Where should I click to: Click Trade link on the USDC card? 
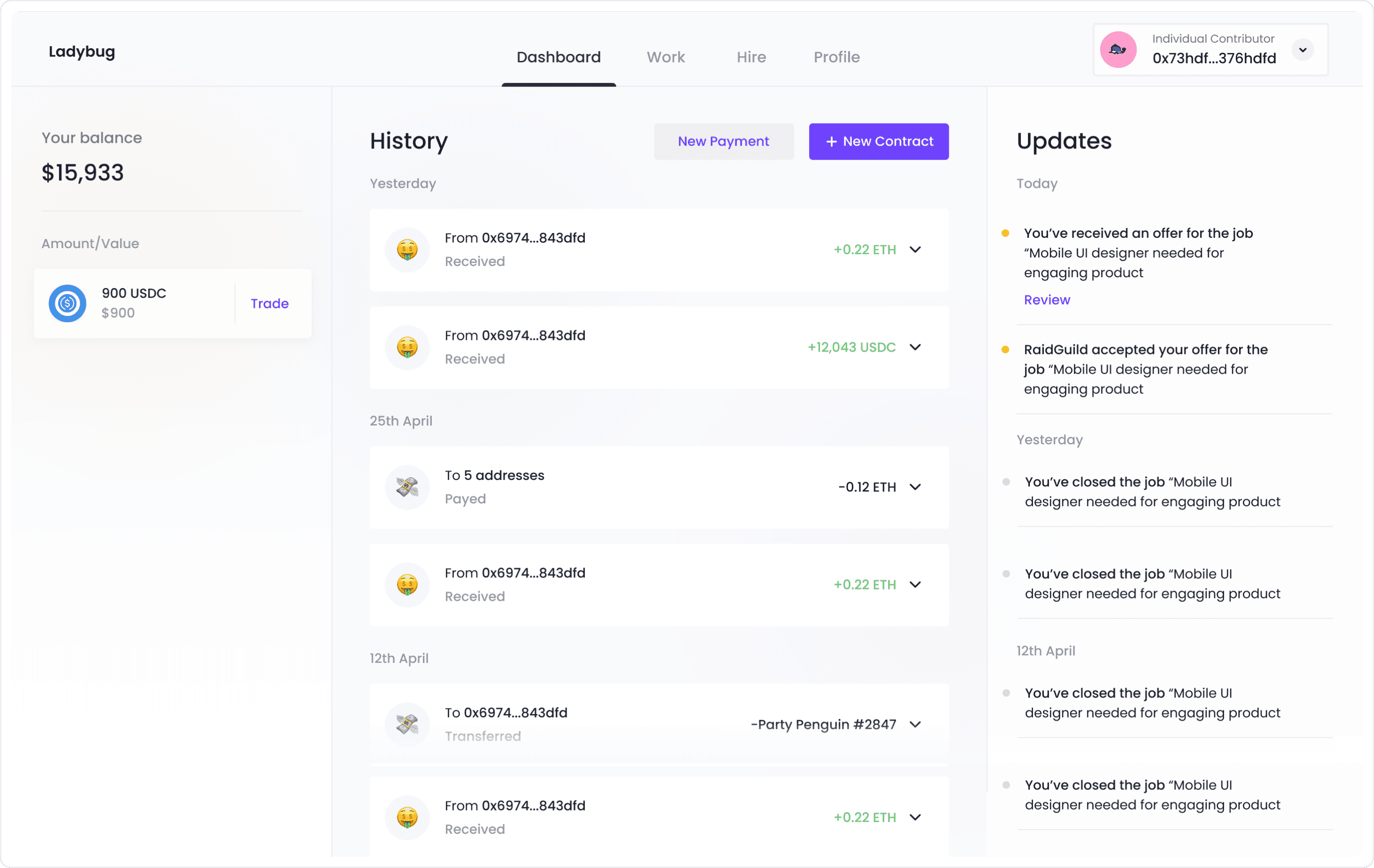[269, 303]
